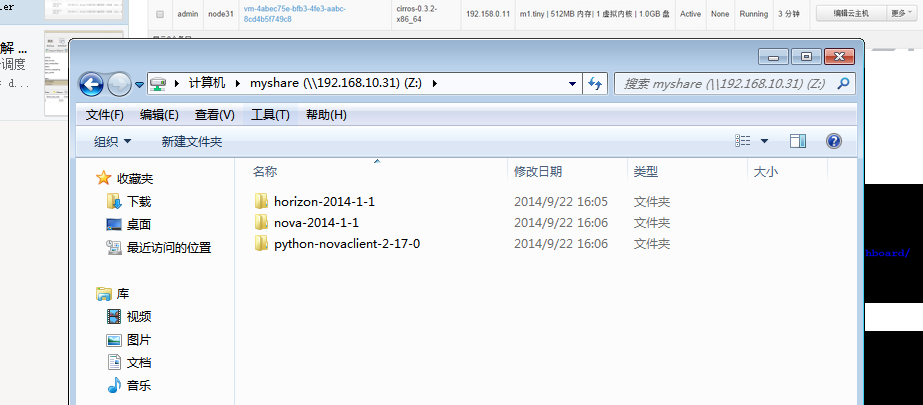Open 音乐 library
The image size is (923, 405).
(139, 386)
